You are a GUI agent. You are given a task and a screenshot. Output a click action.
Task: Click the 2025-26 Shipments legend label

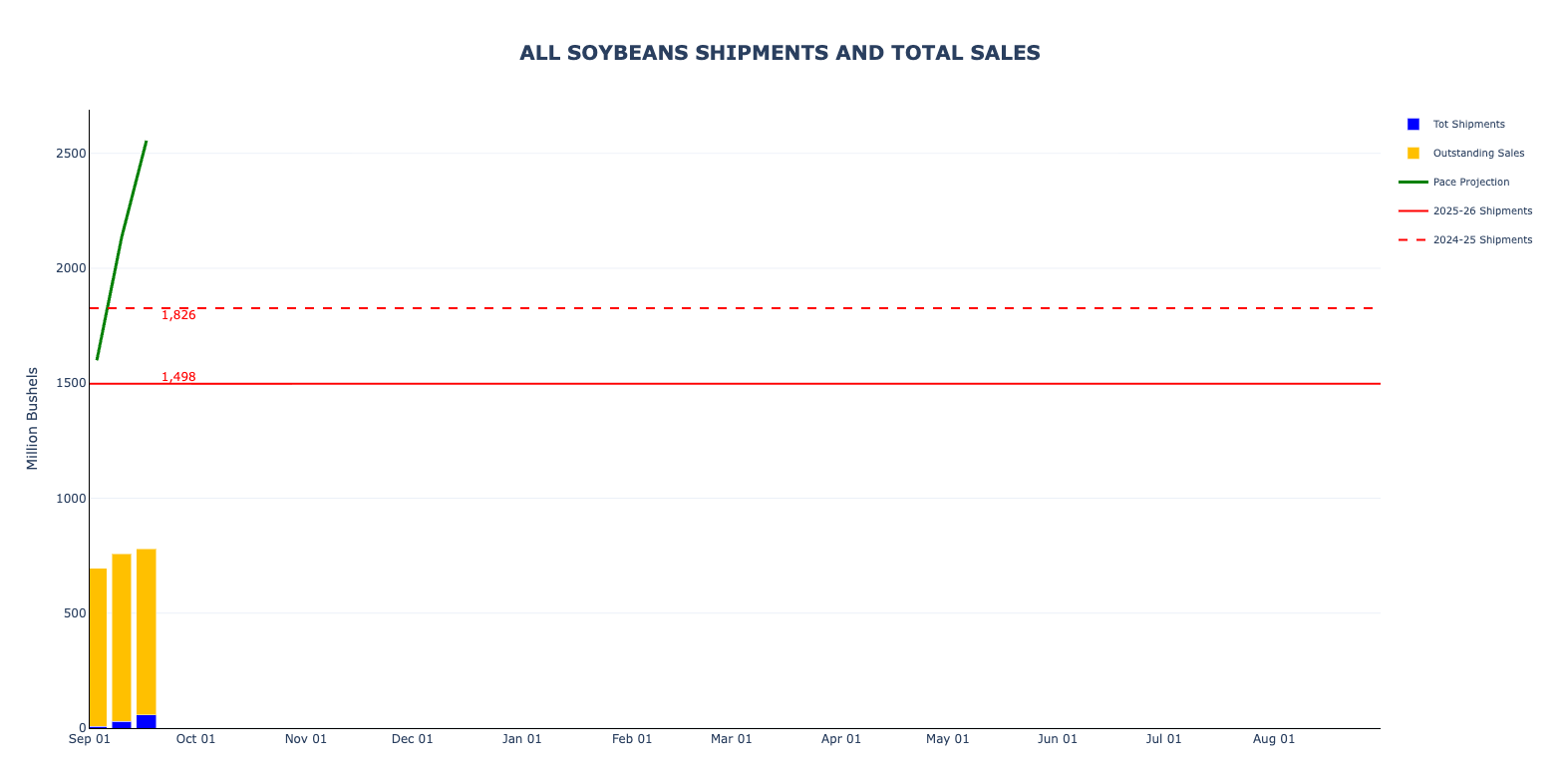pyautogui.click(x=1482, y=211)
